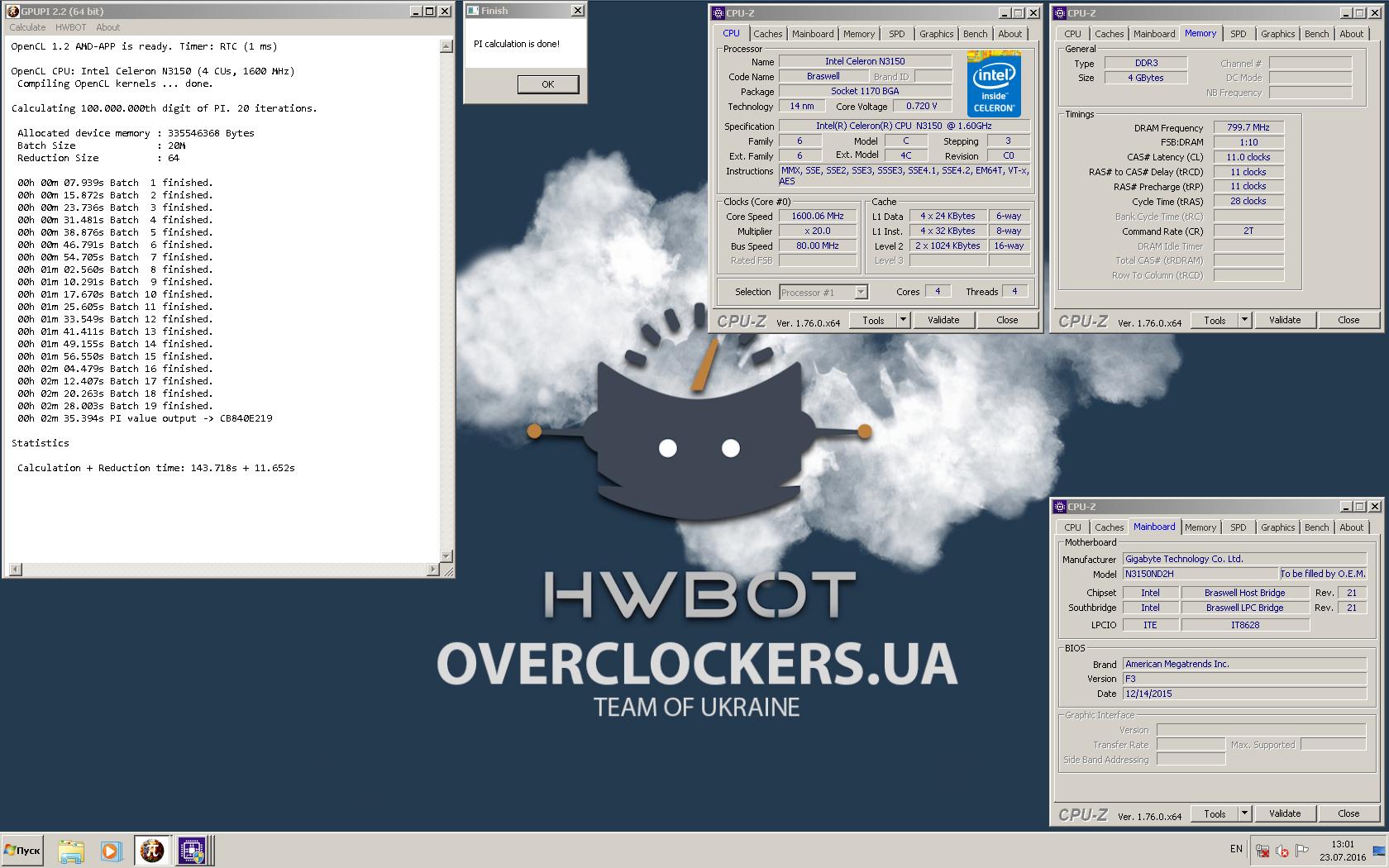Screen dimensions: 1389x868
Task: Click the Calculation + Reduction time line
Action: (156, 468)
